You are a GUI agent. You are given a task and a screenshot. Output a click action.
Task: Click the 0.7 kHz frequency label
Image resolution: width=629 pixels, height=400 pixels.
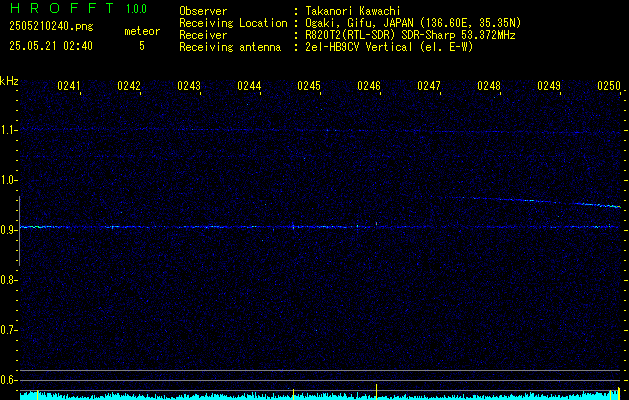point(7,330)
